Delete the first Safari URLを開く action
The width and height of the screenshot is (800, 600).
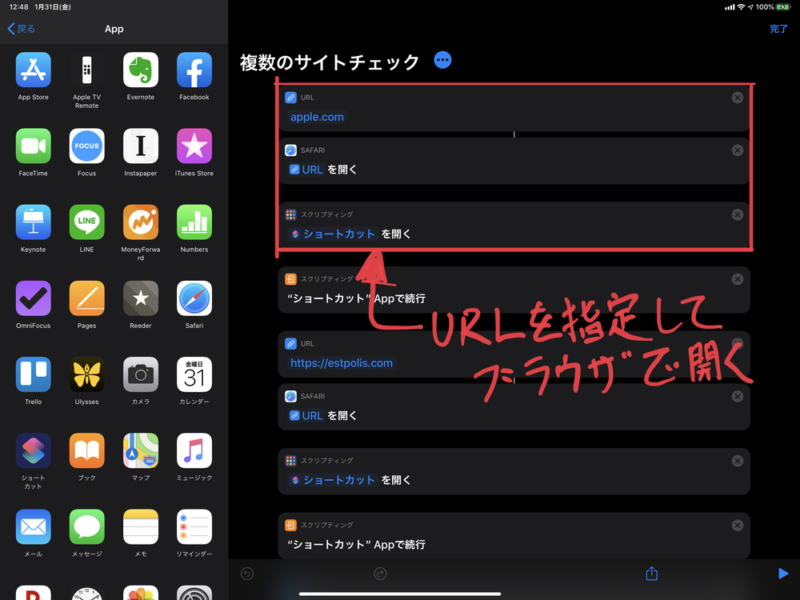pos(737,150)
